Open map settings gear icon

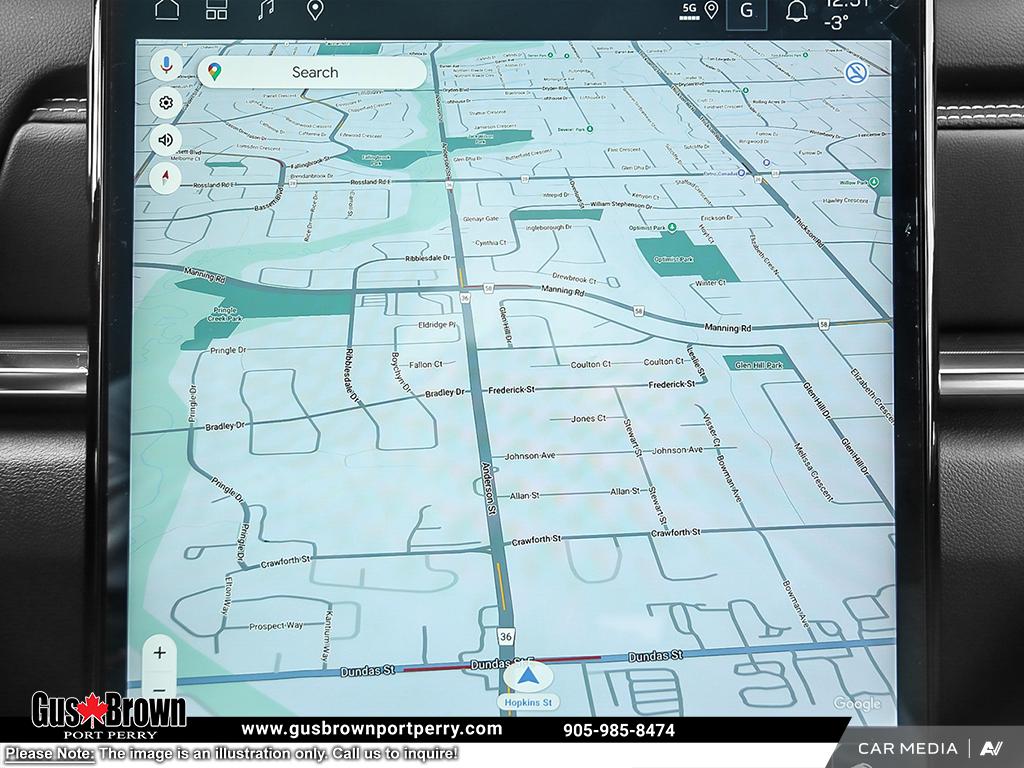166,103
